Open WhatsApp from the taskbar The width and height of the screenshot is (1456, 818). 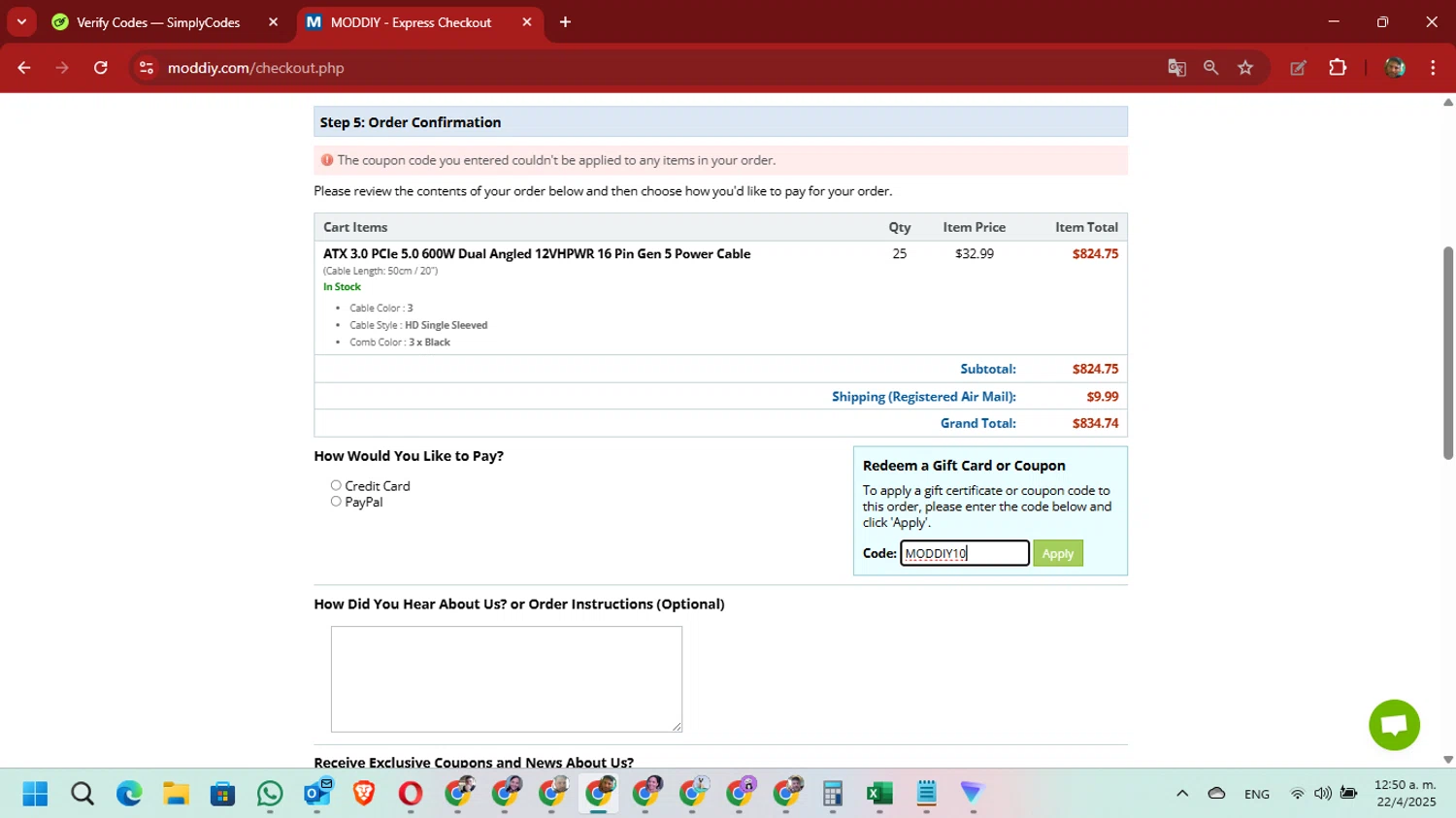(270, 794)
